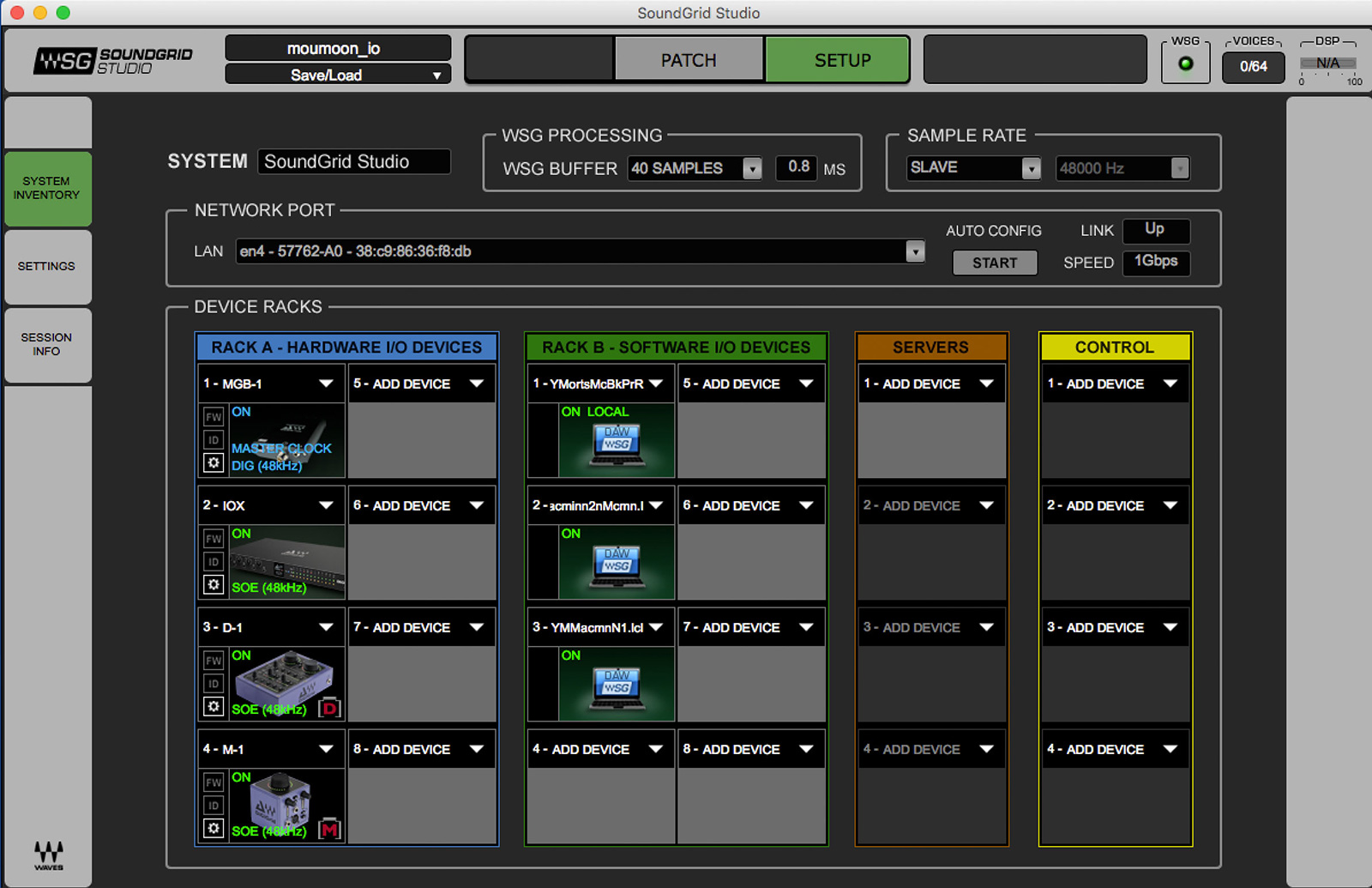Toggle the ON state of IOX device

242,534
